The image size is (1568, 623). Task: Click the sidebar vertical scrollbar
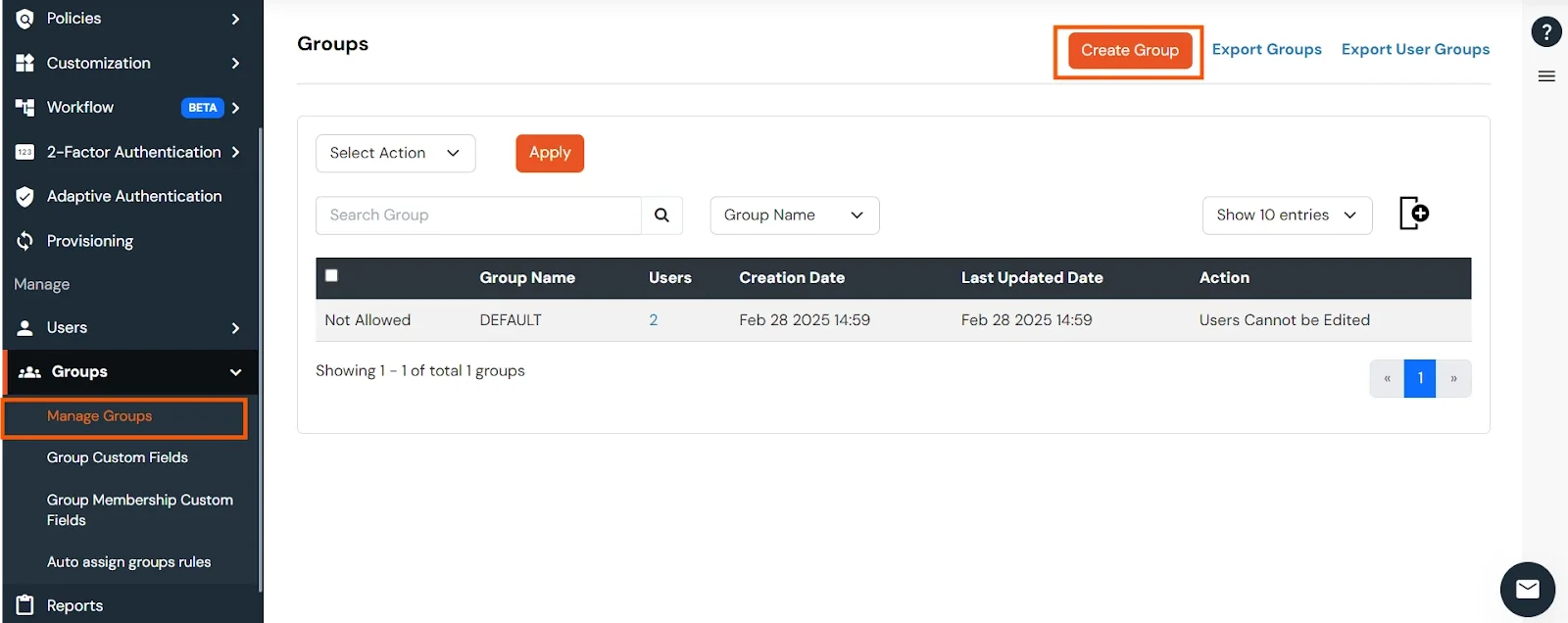261,358
